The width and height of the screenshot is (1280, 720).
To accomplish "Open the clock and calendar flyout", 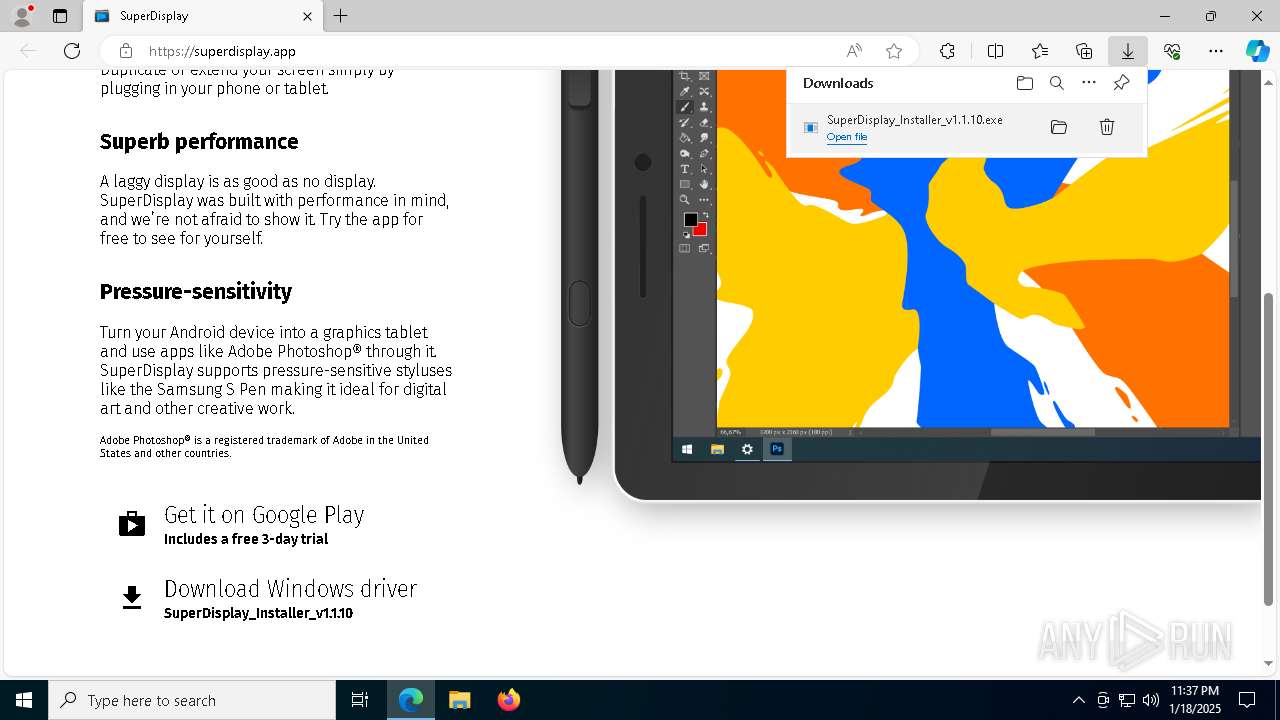I will coord(1194,700).
